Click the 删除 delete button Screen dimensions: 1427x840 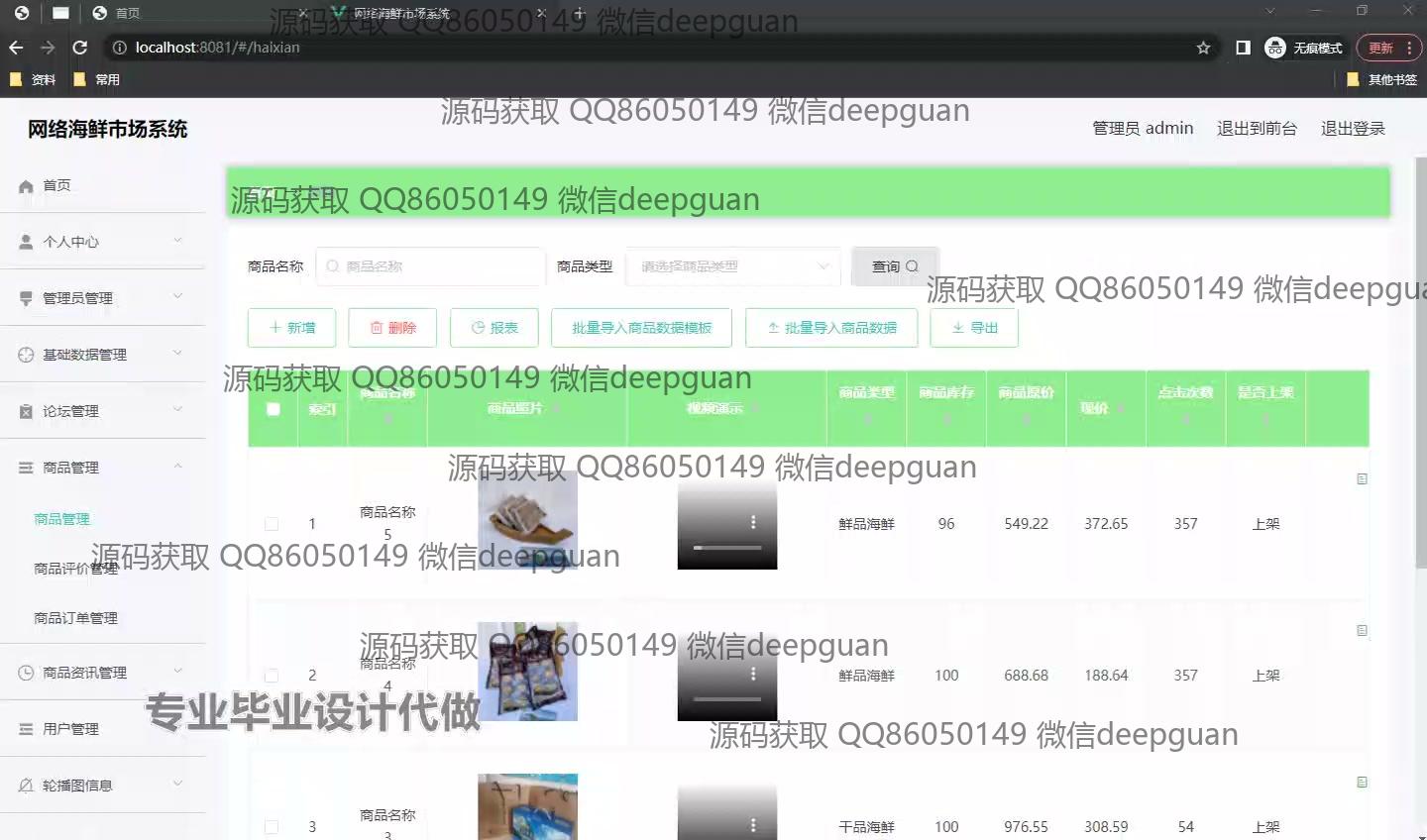[392, 328]
